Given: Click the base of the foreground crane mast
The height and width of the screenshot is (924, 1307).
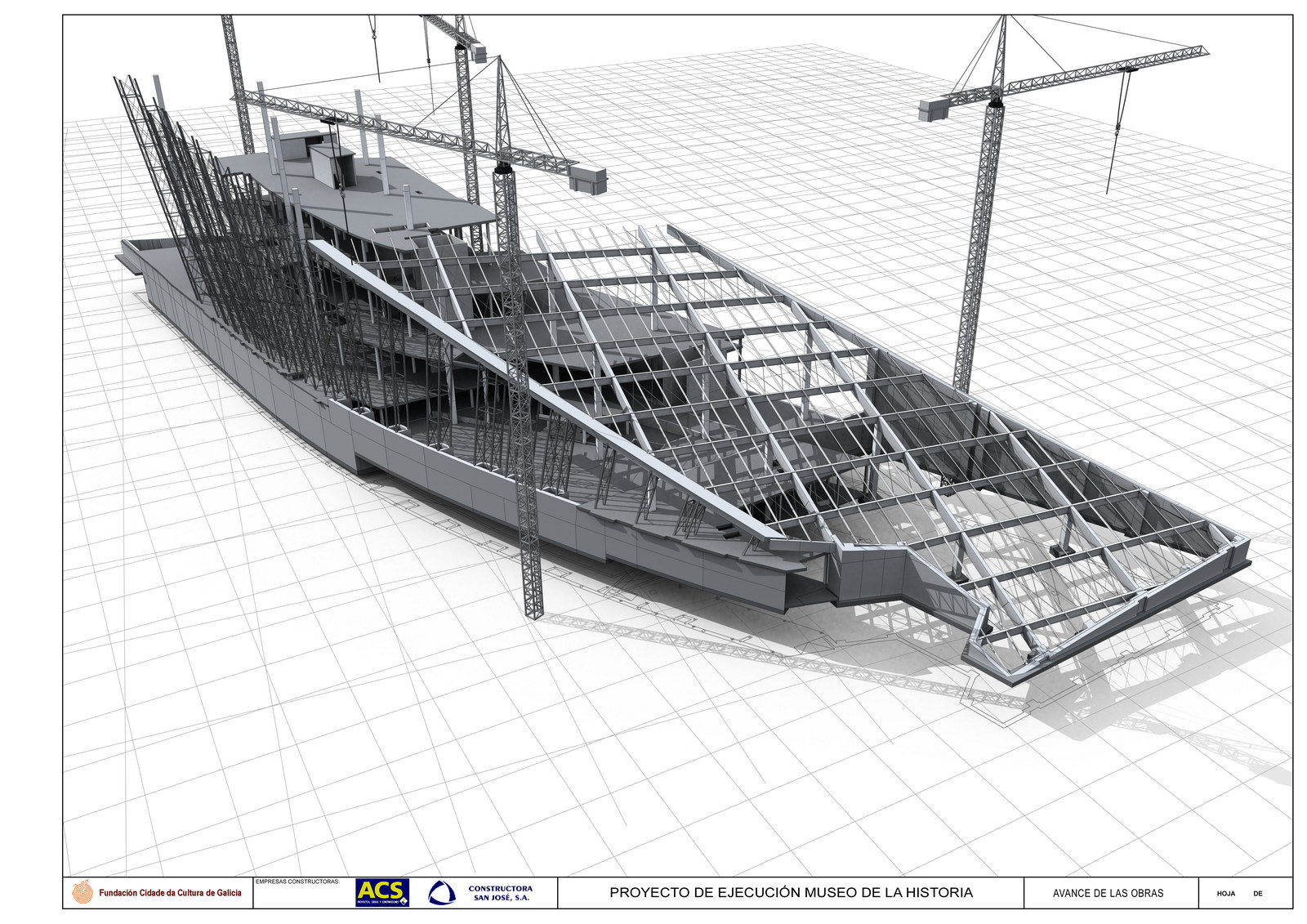Looking at the screenshot, I should 533,609.
